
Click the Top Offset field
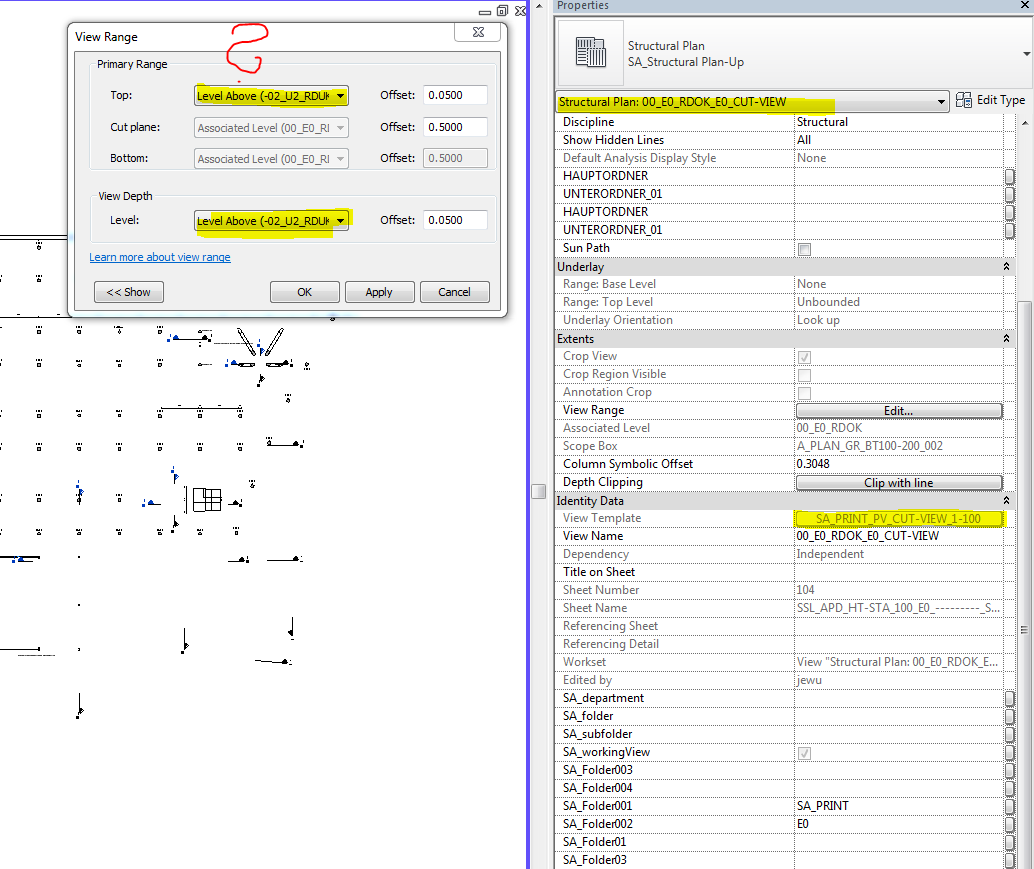(455, 95)
